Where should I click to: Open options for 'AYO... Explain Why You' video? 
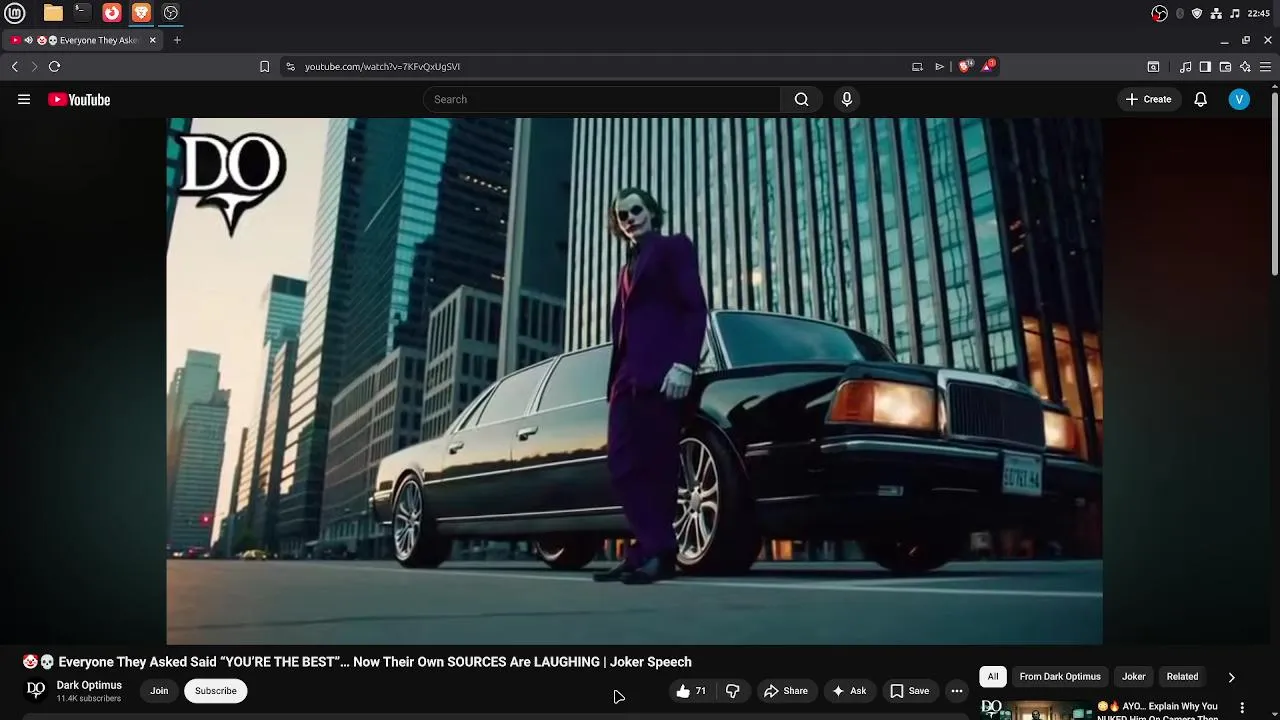[x=1242, y=708]
